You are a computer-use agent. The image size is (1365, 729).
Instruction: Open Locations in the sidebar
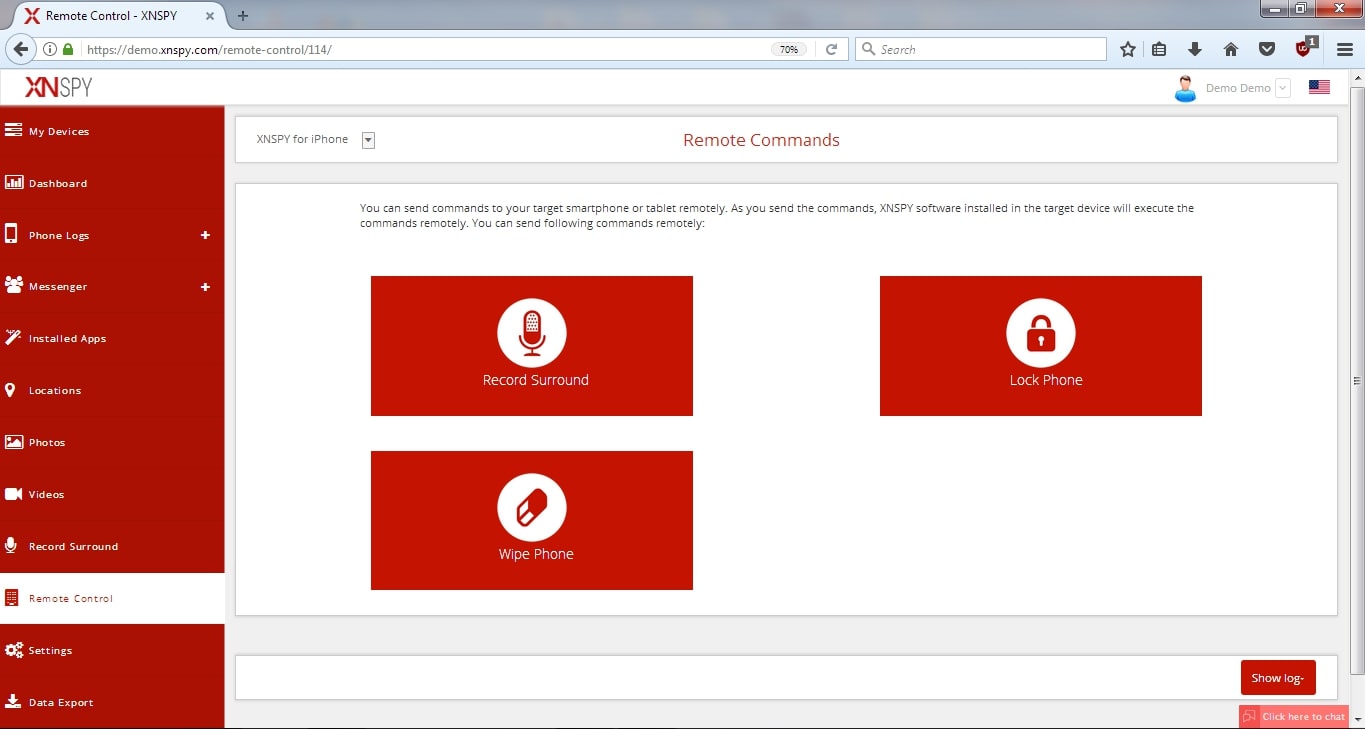click(x=112, y=391)
